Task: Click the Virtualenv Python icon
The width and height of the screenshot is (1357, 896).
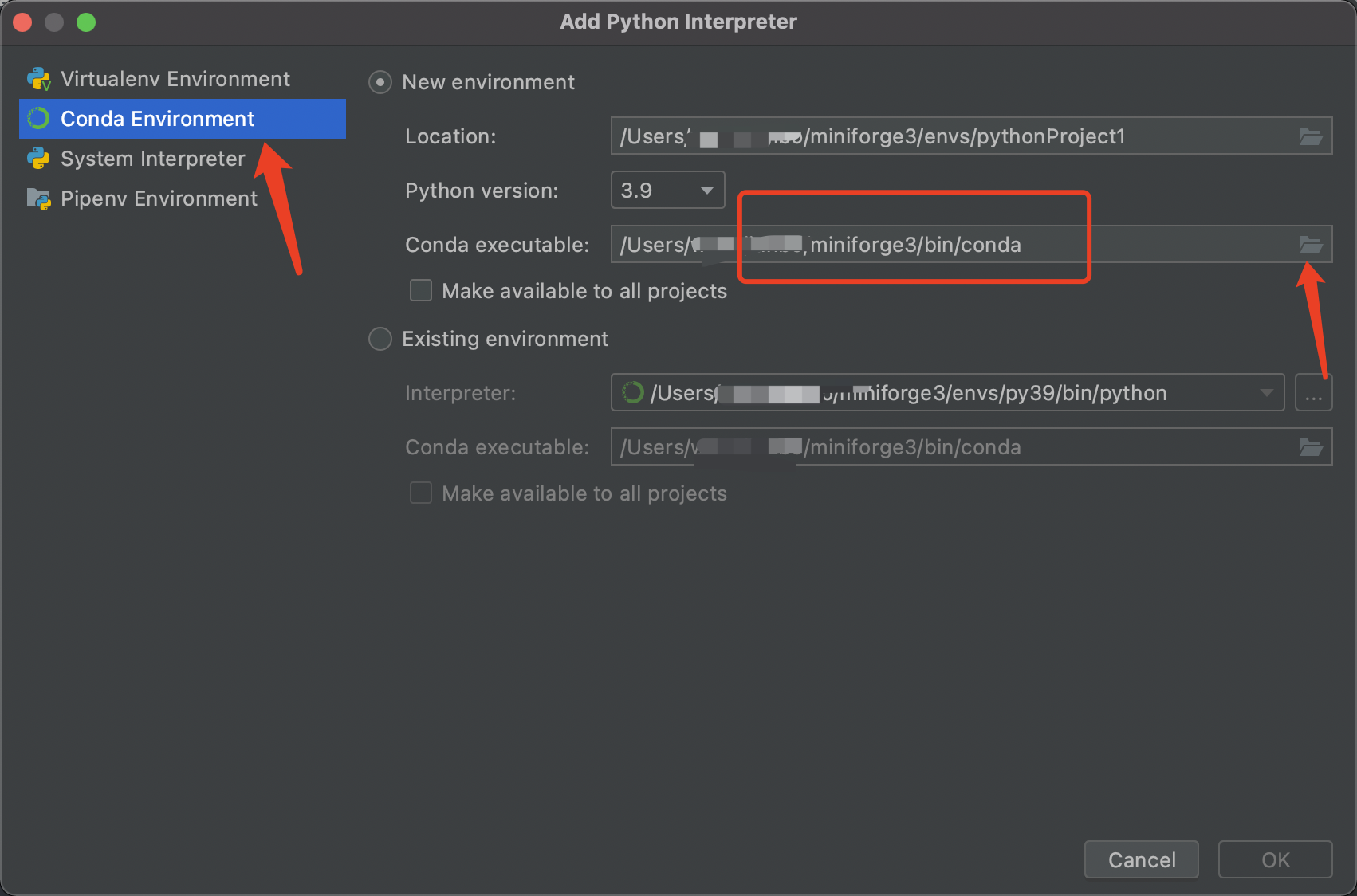Action: coord(39,79)
